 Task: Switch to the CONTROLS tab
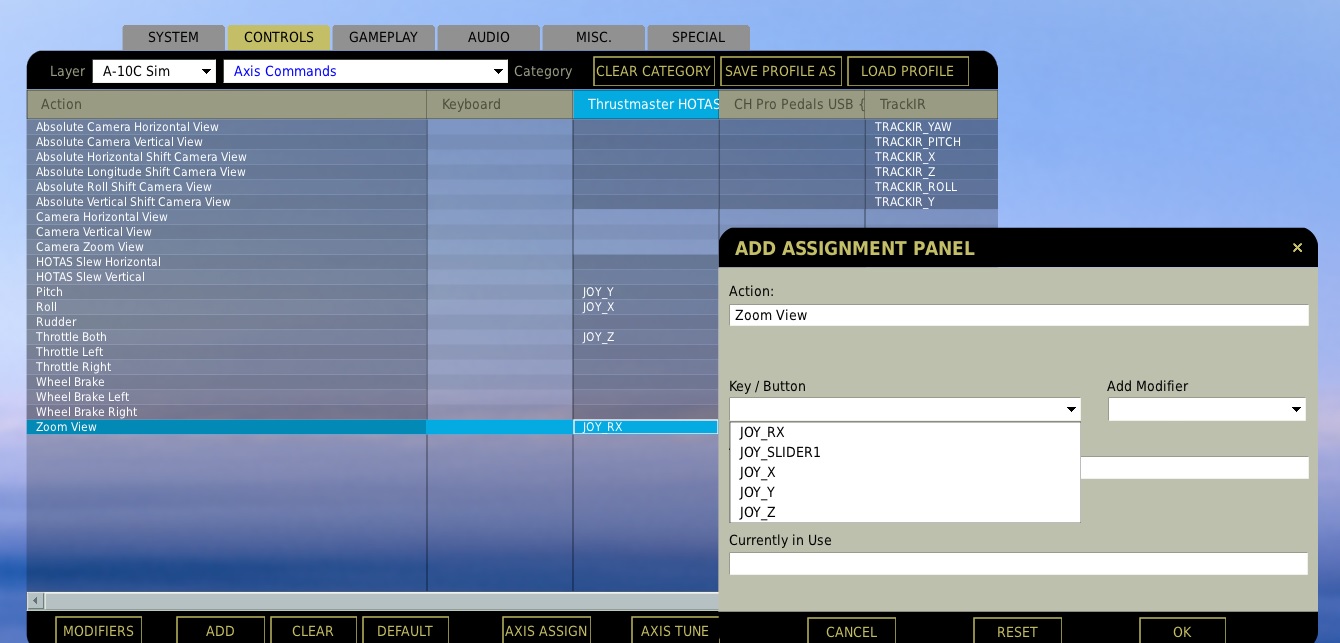[x=279, y=37]
